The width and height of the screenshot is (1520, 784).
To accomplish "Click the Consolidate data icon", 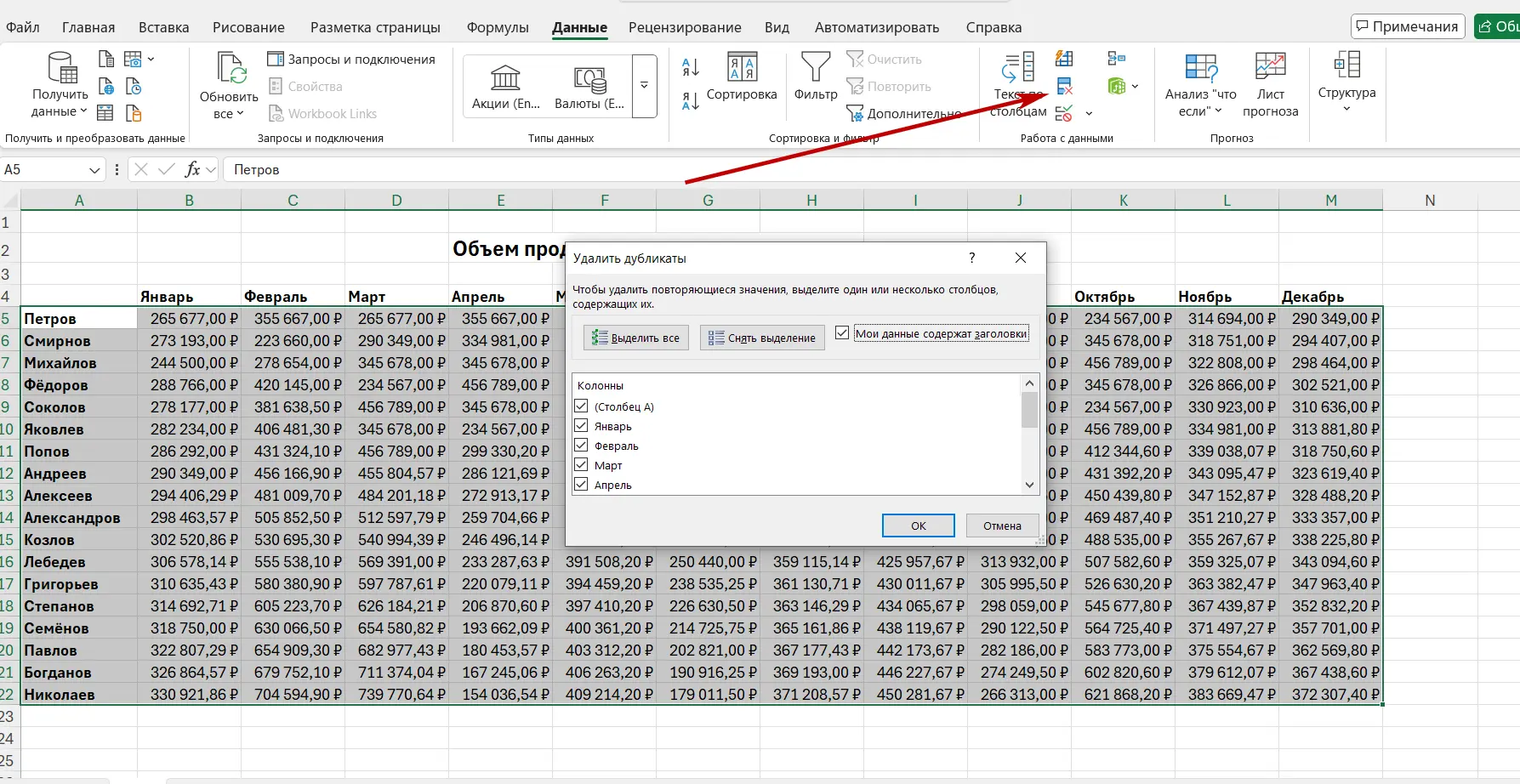I will point(1116,59).
